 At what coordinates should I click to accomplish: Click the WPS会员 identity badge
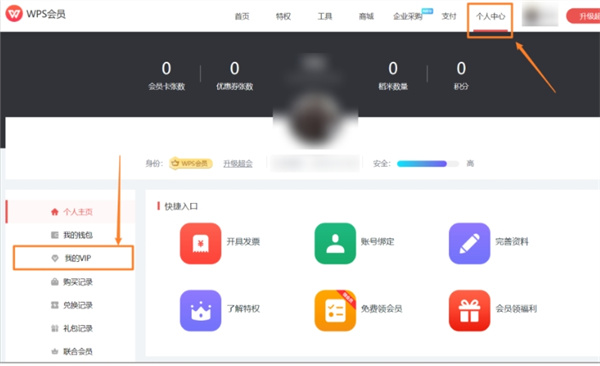coord(191,163)
